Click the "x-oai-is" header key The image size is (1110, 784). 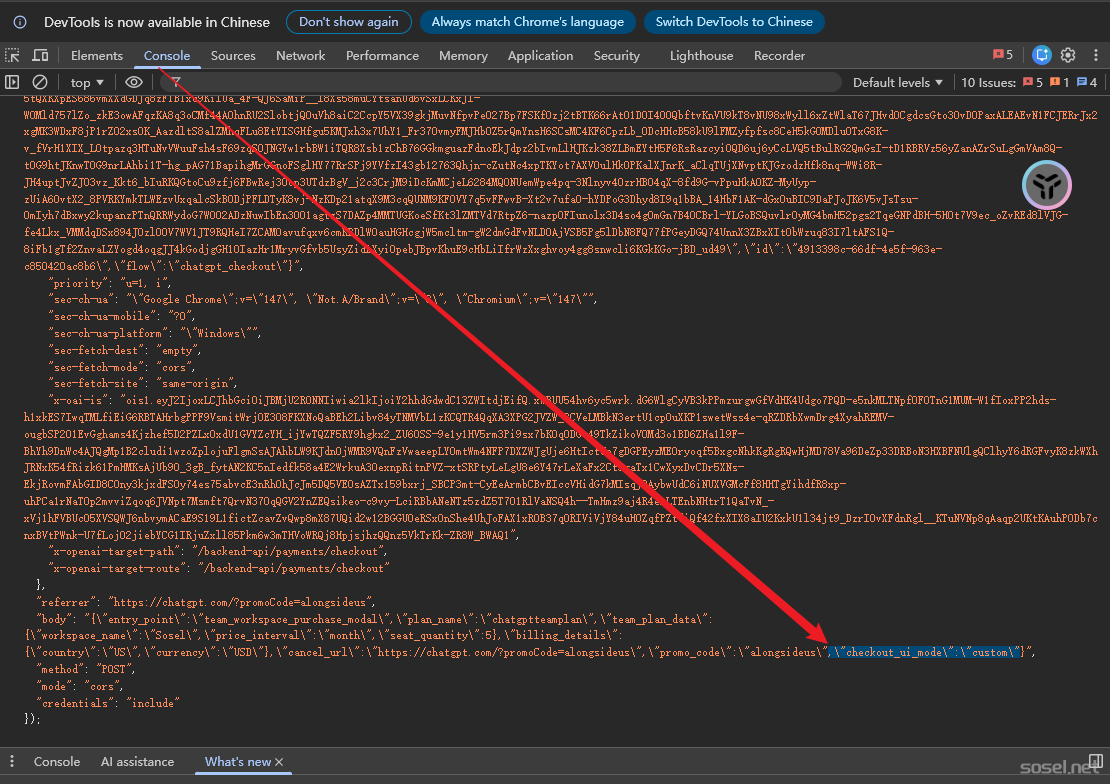79,400
